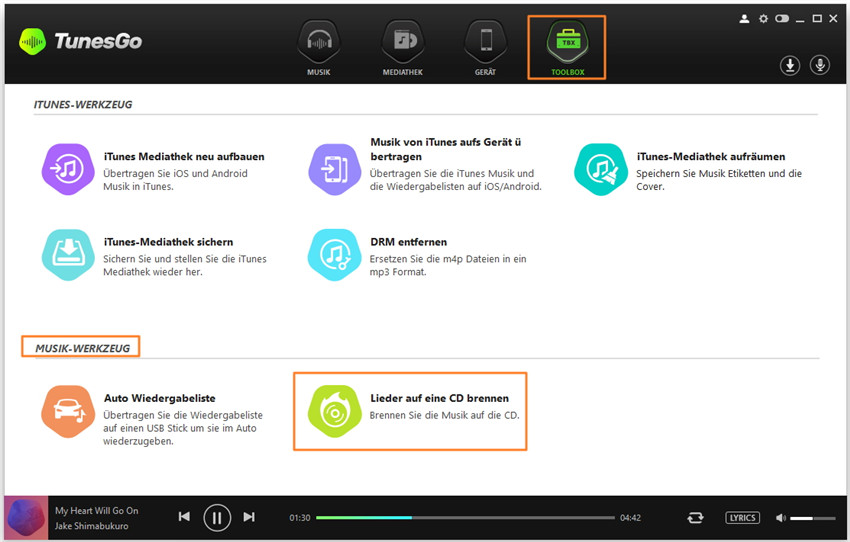Open 'iTunes-Mediathek sichern' title
Screen dimensions: 850x542
(169, 242)
